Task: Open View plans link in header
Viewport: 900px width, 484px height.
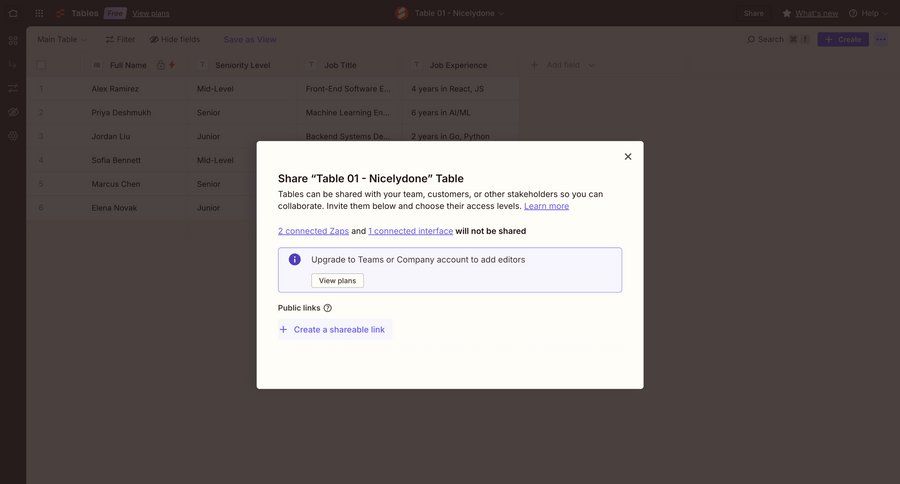Action: click(150, 13)
